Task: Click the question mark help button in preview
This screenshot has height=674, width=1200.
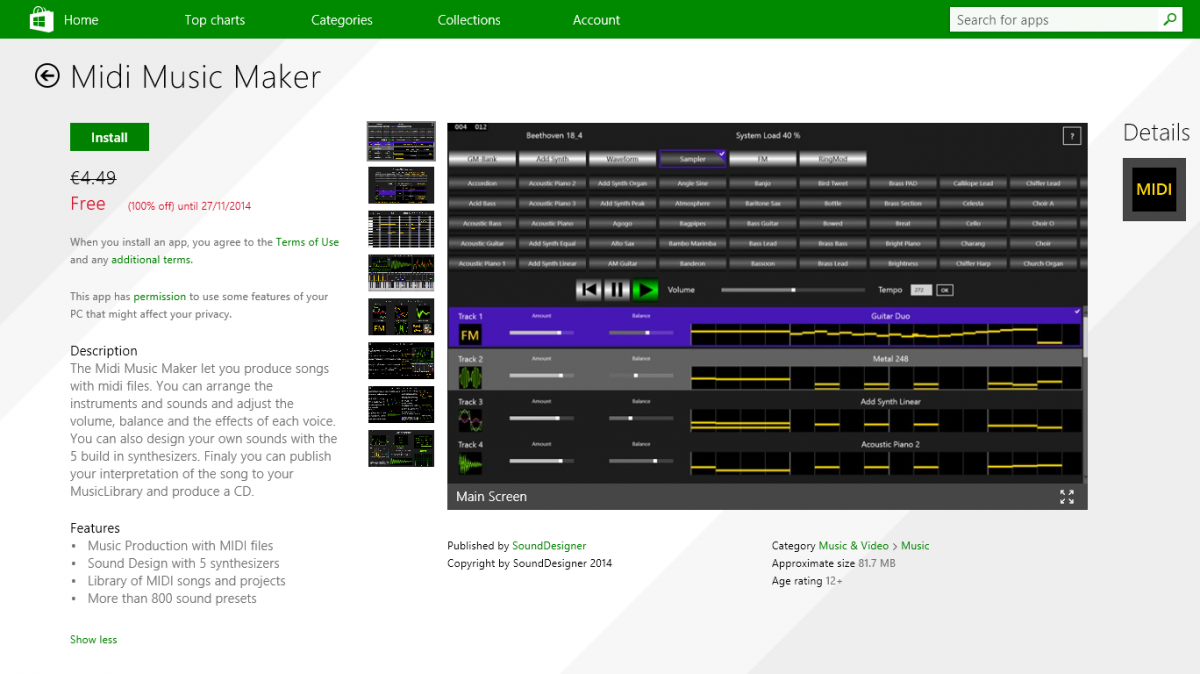Action: pyautogui.click(x=1071, y=136)
